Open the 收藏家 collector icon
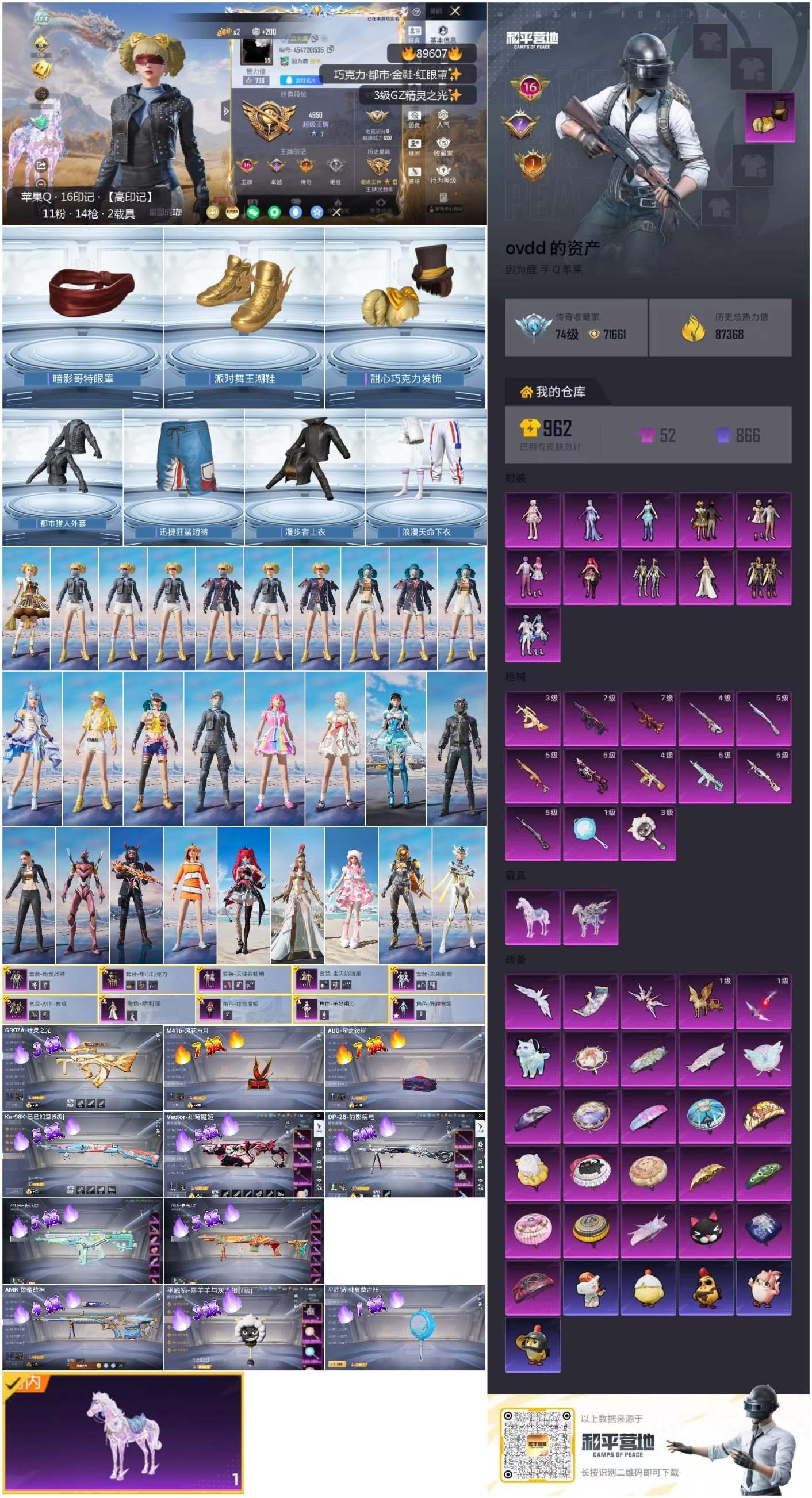Screen dimensions: 812x1498 point(443,147)
